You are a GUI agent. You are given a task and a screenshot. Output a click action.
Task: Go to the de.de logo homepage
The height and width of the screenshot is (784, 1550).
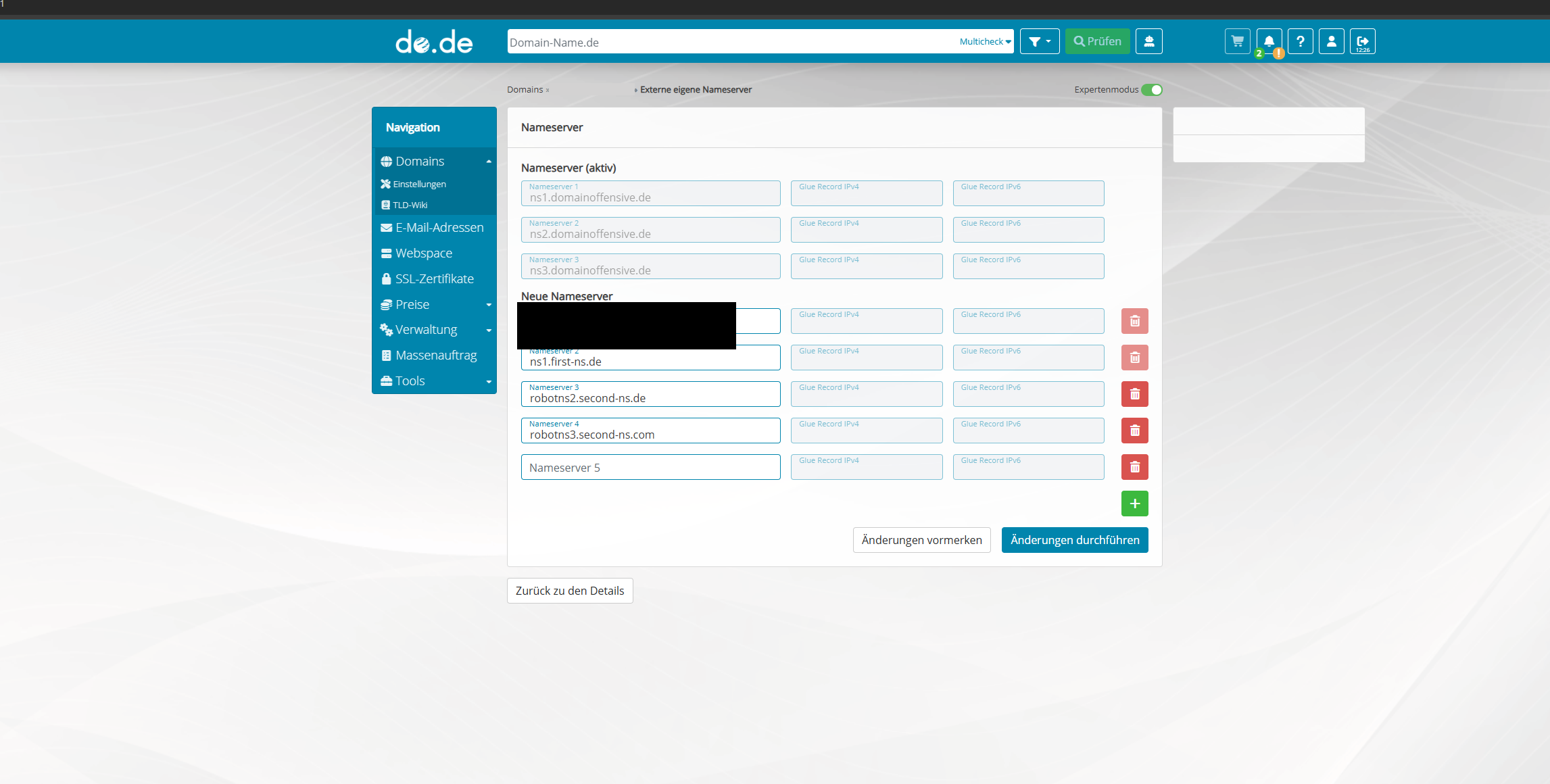pyautogui.click(x=434, y=42)
